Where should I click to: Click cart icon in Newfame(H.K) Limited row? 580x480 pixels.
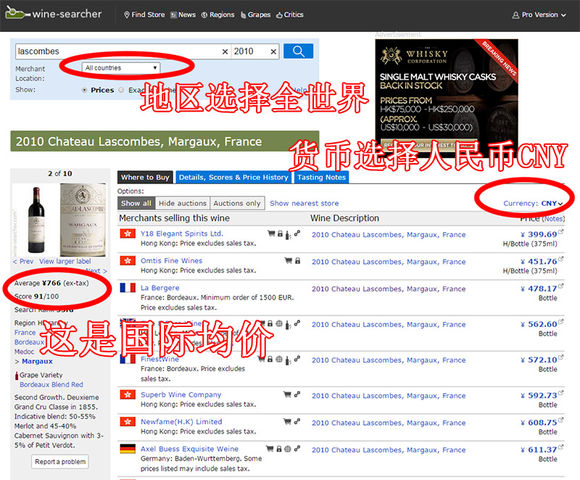coord(287,422)
